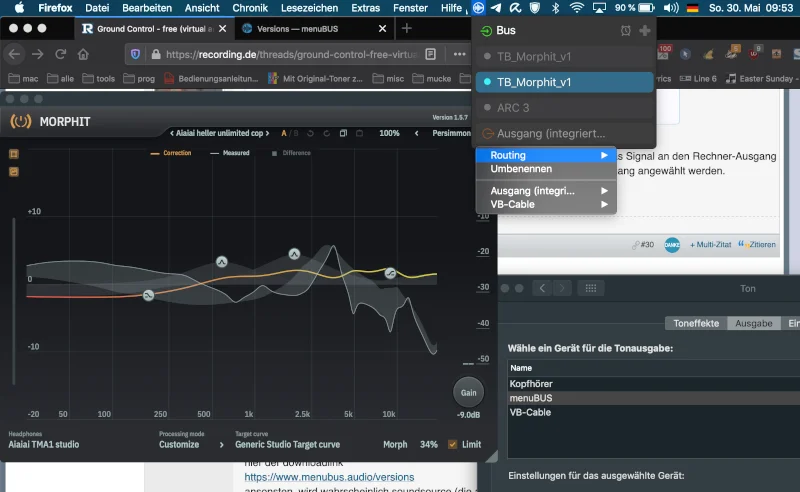This screenshot has width=800, height=492.
Task: Switch to the Toneffekte tab
Action: pos(696,324)
